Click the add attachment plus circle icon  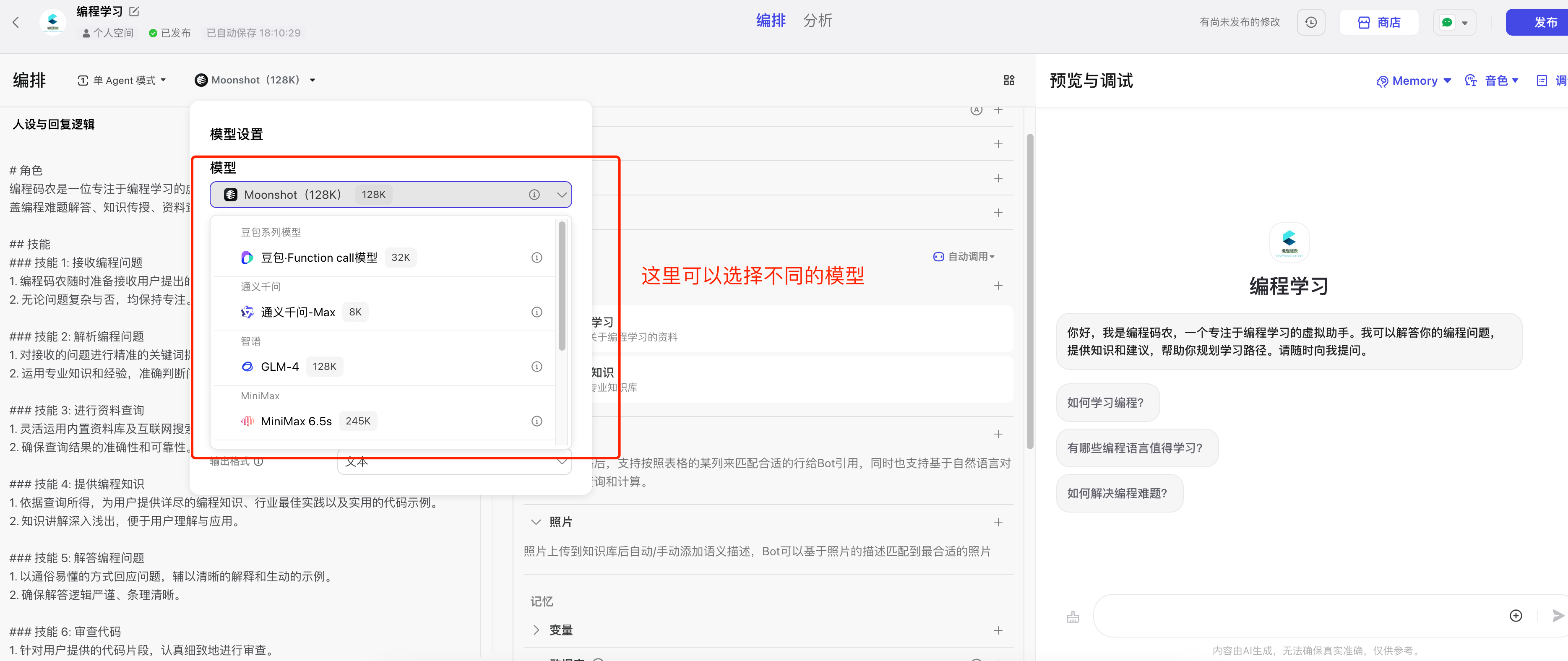click(x=1516, y=616)
